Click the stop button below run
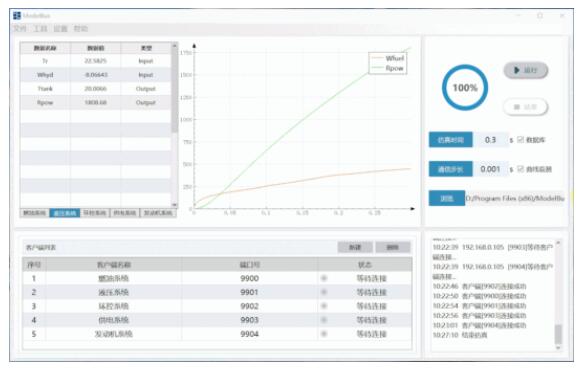The image size is (582, 368). 526,107
